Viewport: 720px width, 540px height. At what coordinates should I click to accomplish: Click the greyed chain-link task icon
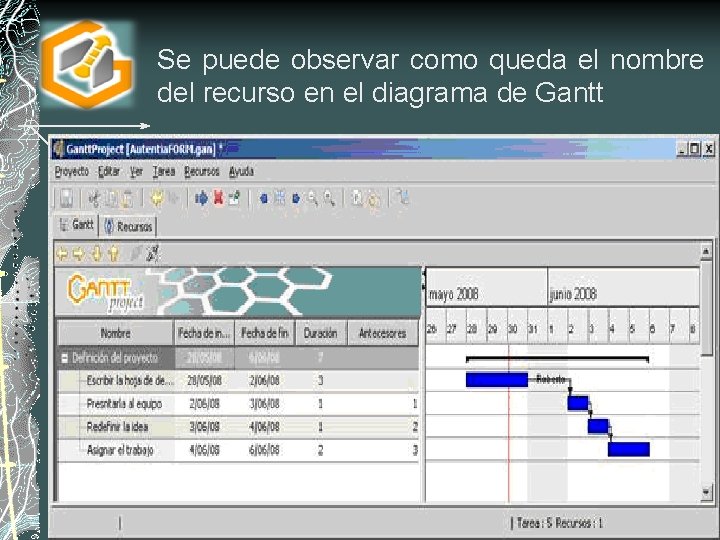[136, 253]
